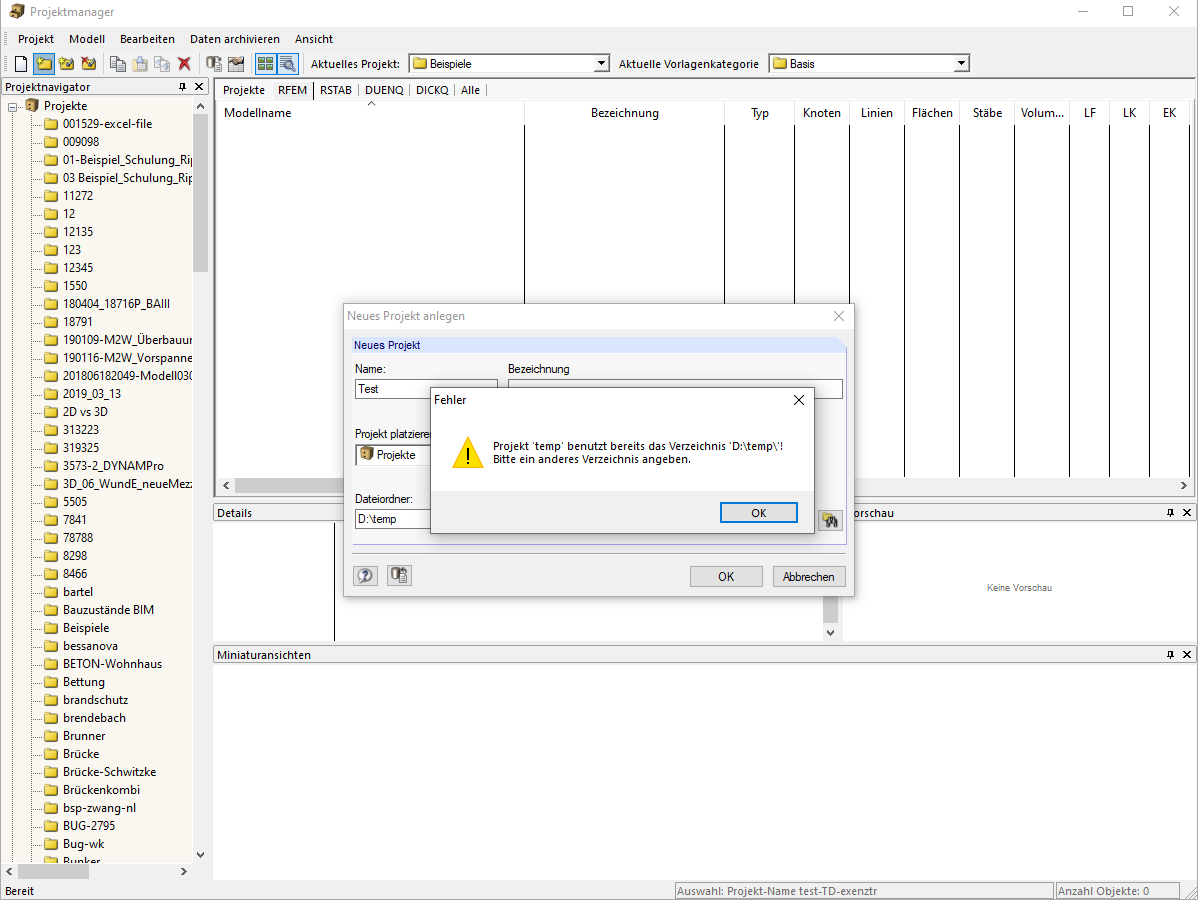Viewport: 1200px width, 900px height.
Task: Open the Aktuelles Projekt dropdown
Action: (601, 62)
